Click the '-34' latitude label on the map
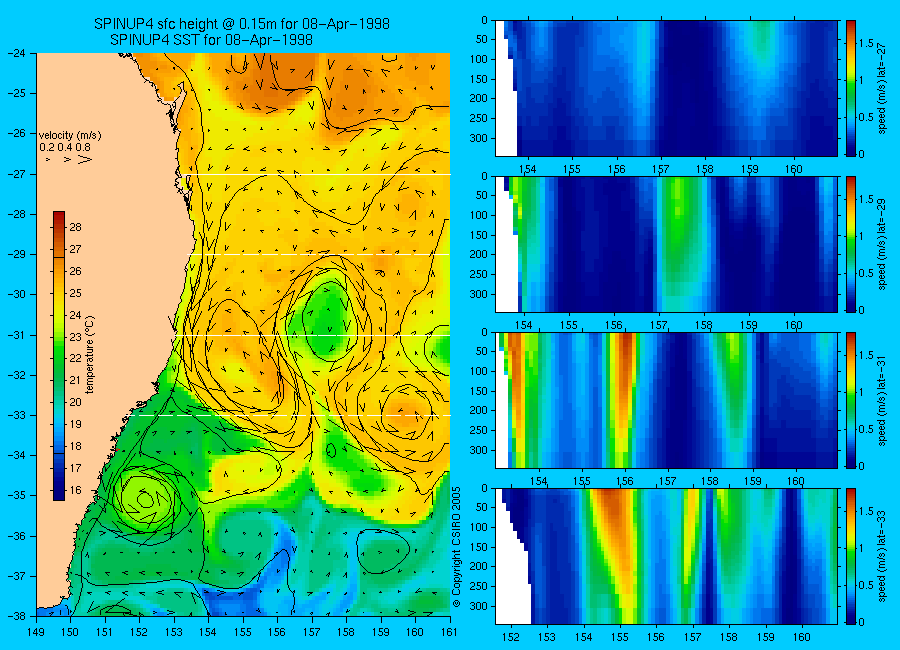The image size is (900, 650). pos(15,455)
